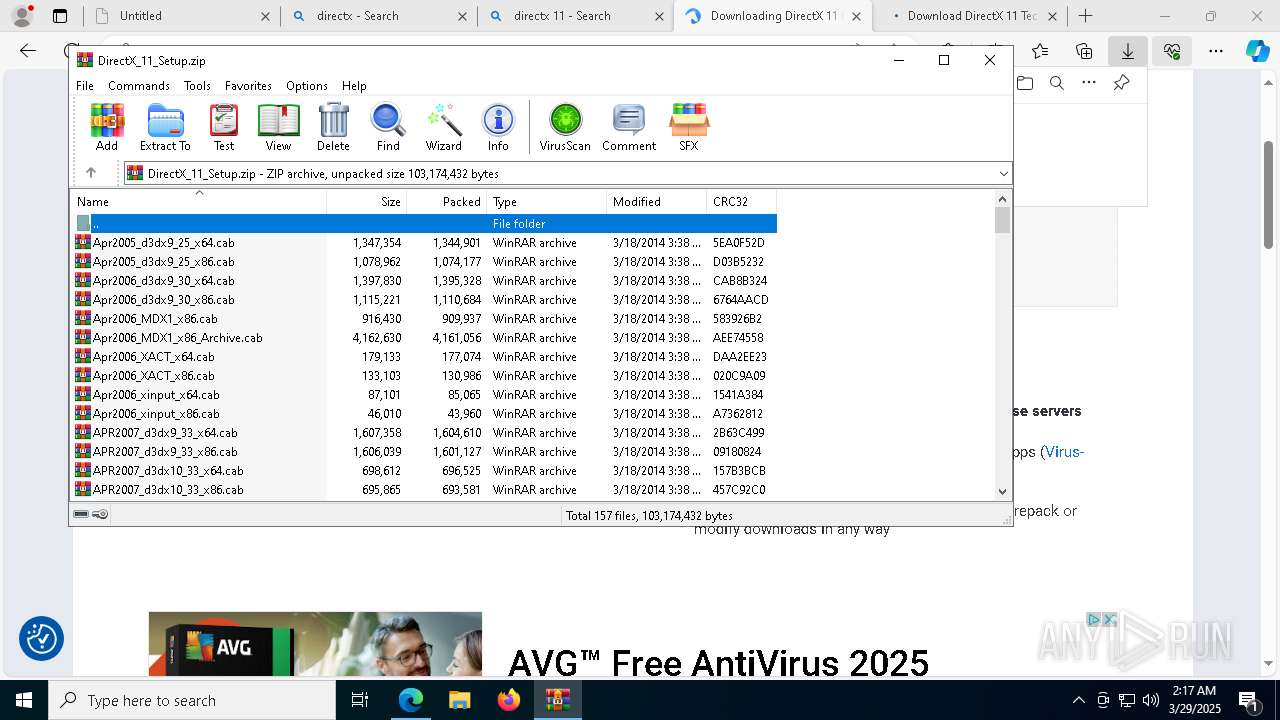Open File Explorer from the taskbar
This screenshot has height=720, width=1280.
click(459, 700)
